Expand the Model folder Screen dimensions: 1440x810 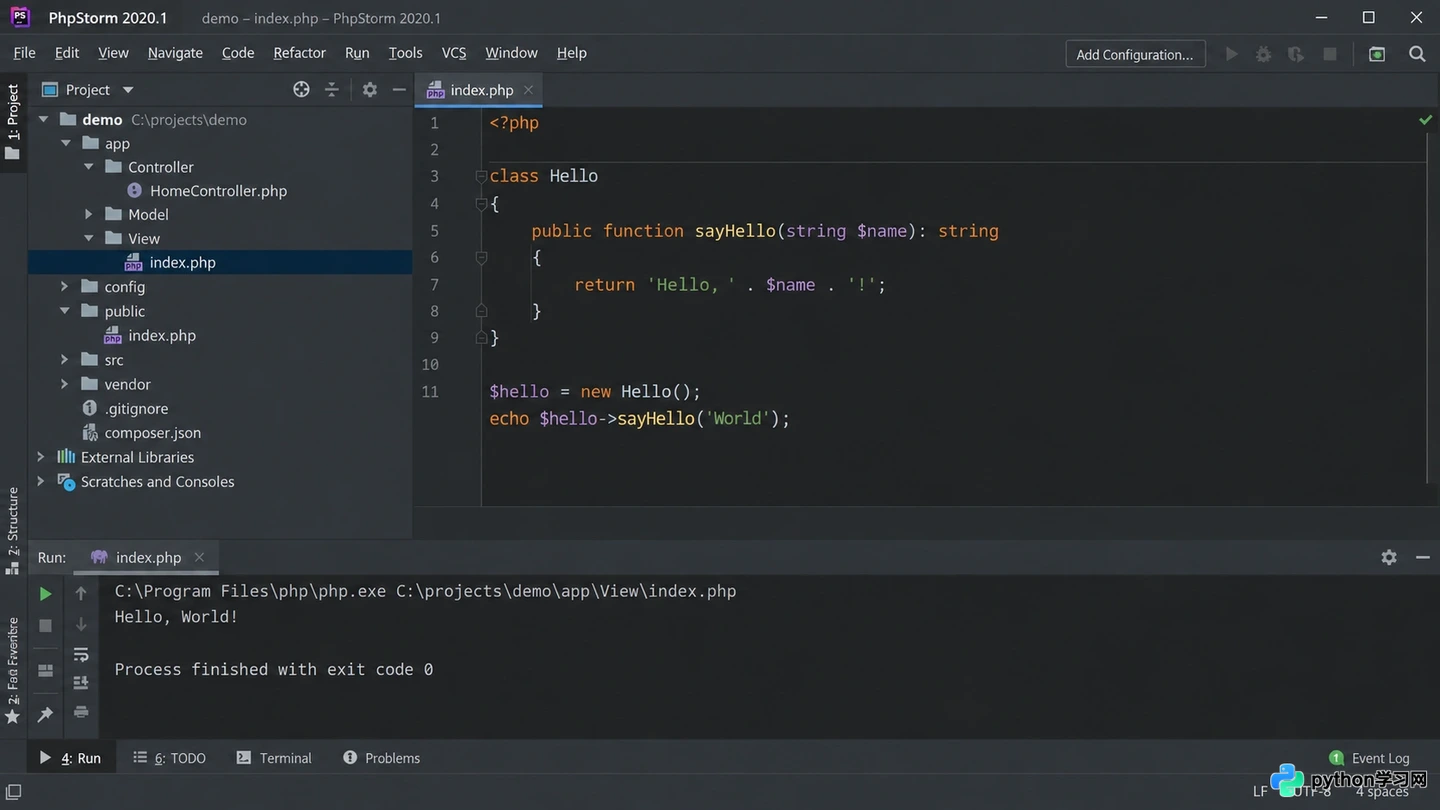pos(89,214)
